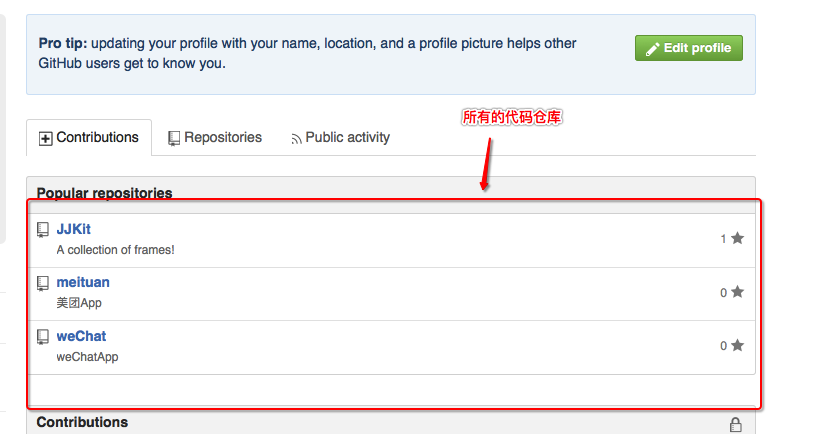
Task: Switch to the Repositories tab
Action: tap(215, 138)
